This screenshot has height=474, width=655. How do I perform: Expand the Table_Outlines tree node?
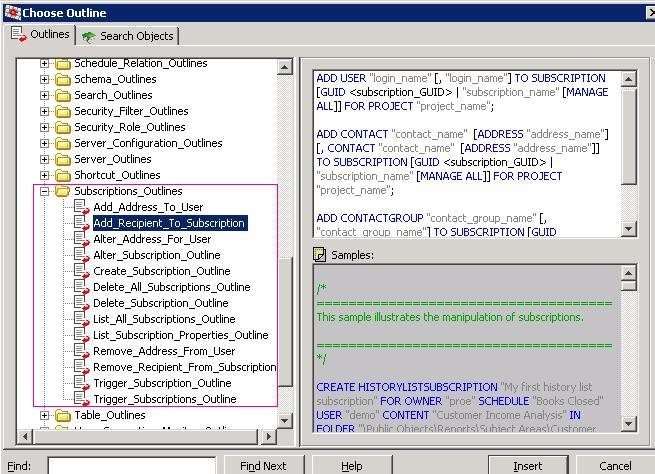[x=45, y=415]
